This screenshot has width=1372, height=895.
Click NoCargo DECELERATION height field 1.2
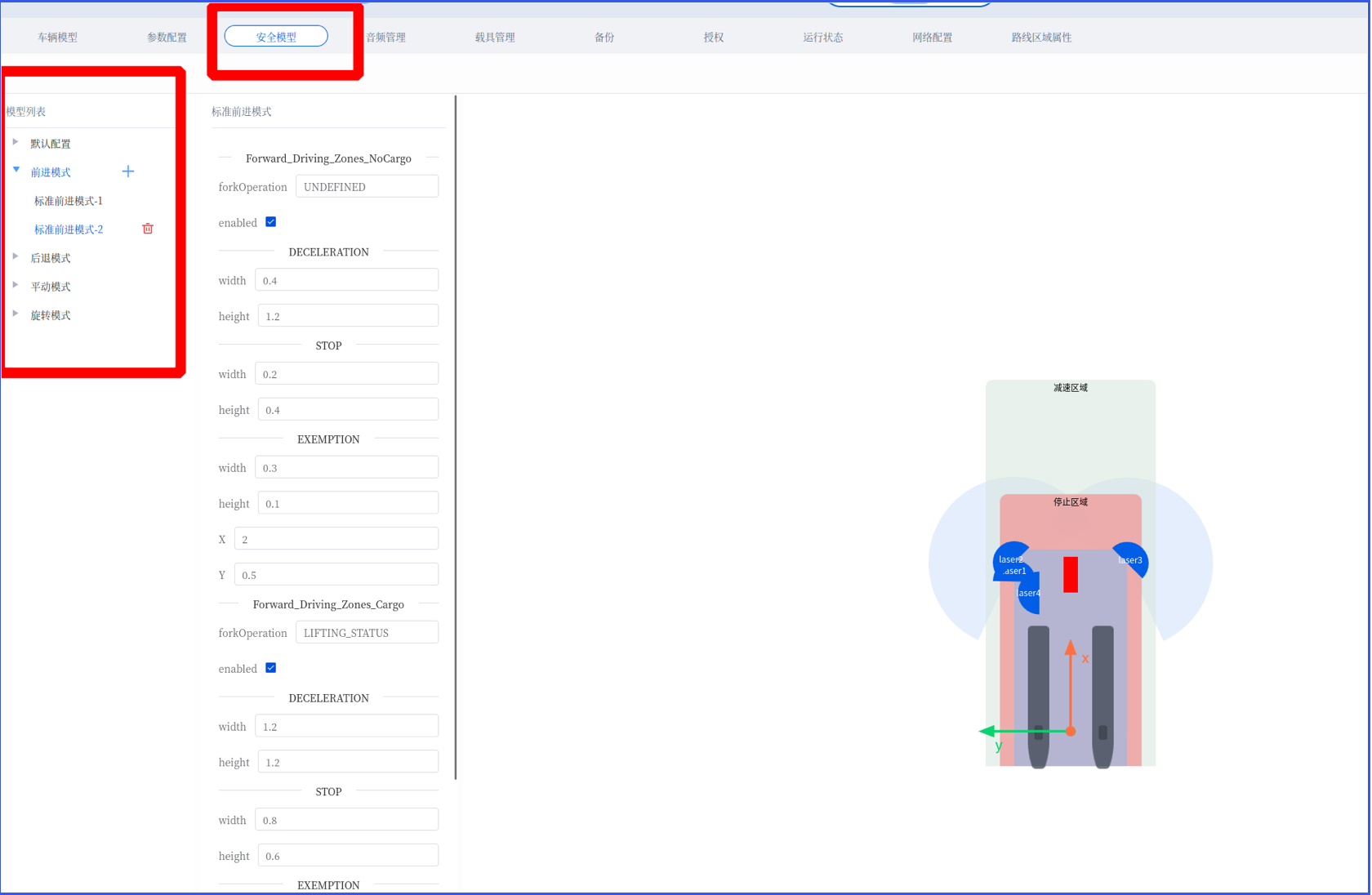tap(348, 316)
